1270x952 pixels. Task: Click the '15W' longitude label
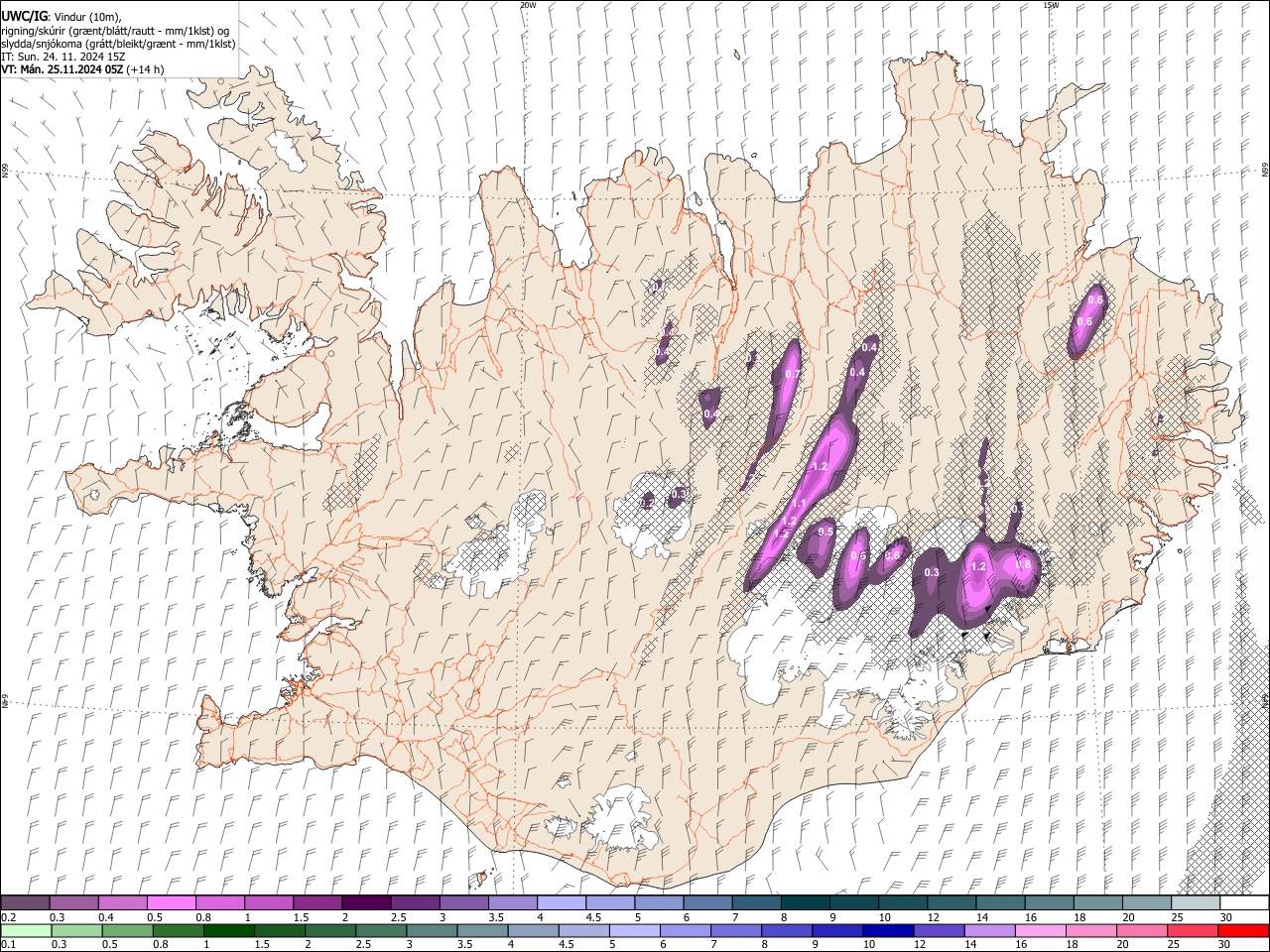click(1051, 5)
